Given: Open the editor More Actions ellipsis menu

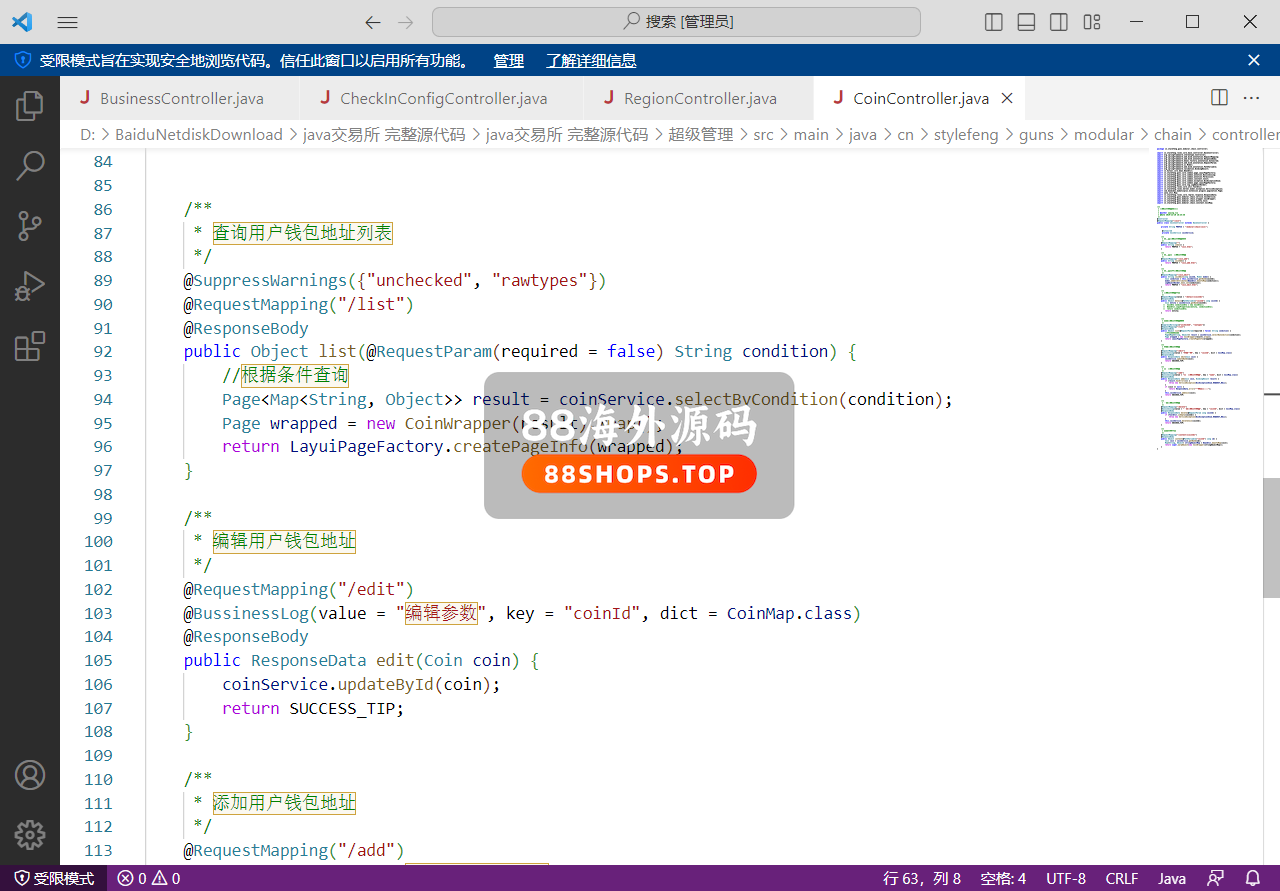Looking at the screenshot, I should (1251, 98).
